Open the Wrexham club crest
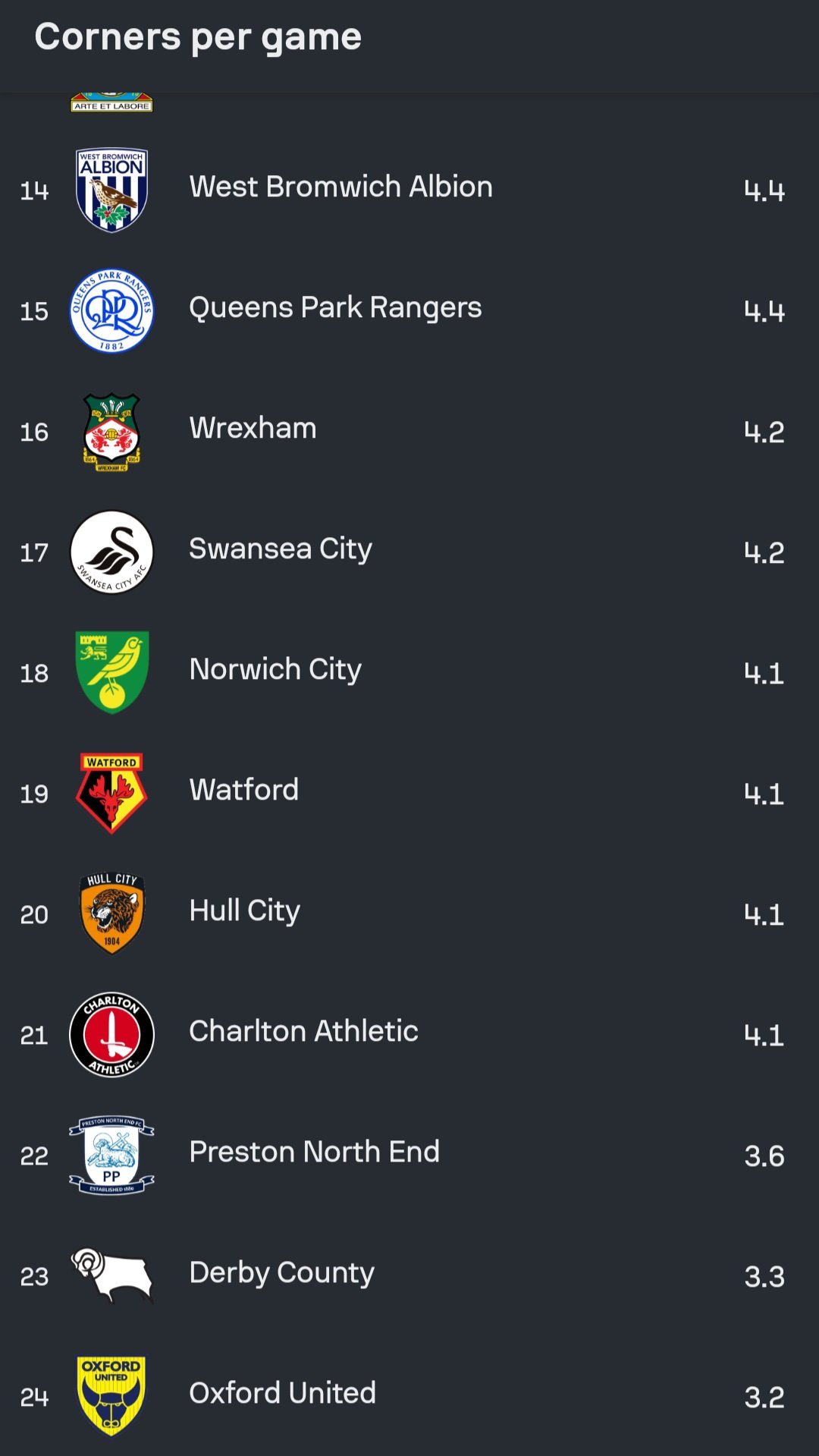The width and height of the screenshot is (819, 1456). pos(111,431)
